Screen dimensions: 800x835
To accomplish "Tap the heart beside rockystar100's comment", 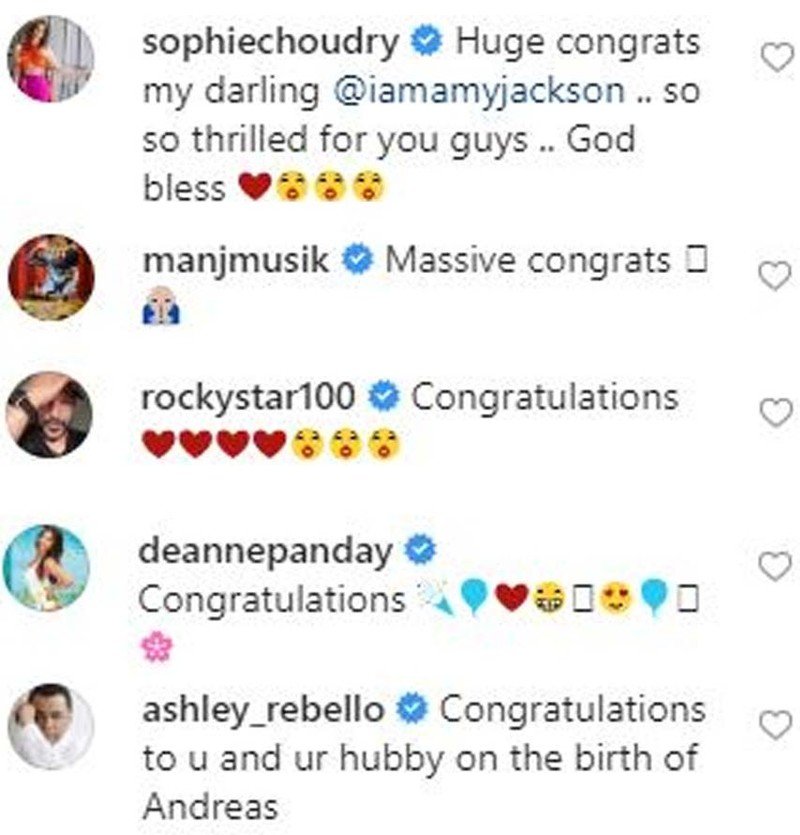I will pyautogui.click(x=776, y=412).
